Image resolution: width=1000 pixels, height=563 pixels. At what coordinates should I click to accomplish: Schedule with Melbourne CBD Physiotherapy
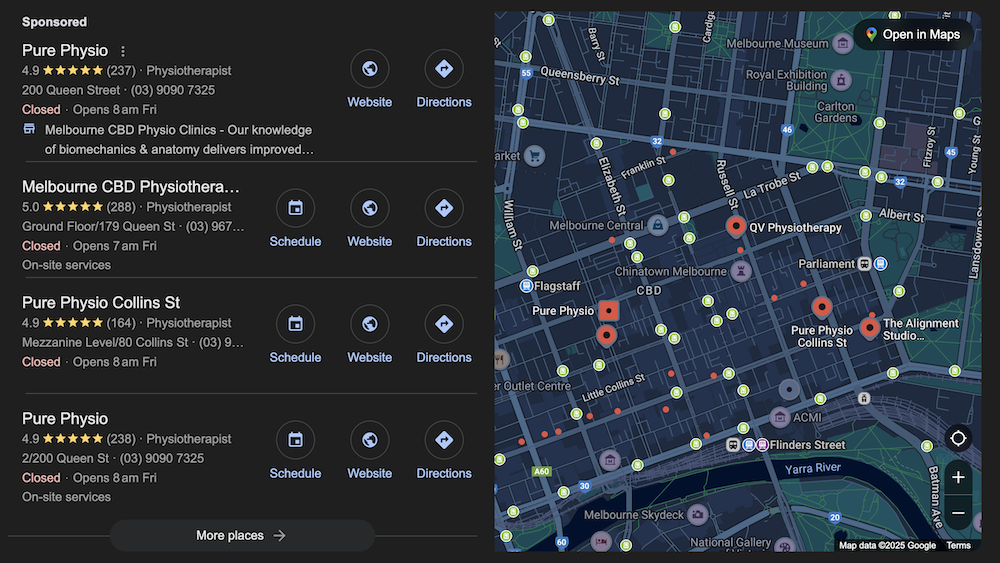[x=295, y=219]
